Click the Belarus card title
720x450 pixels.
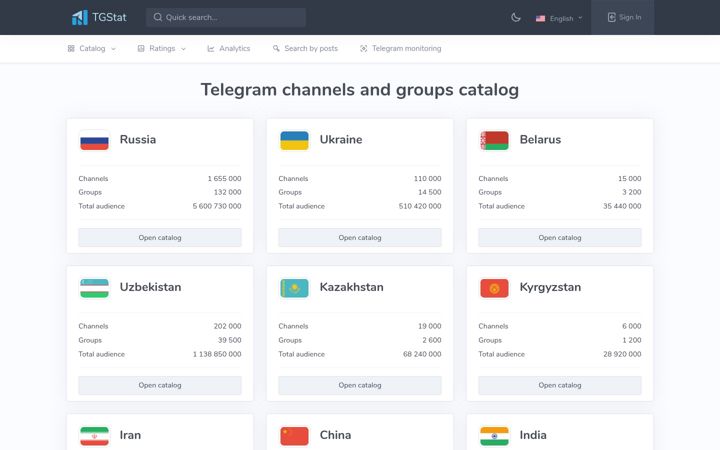click(x=540, y=140)
